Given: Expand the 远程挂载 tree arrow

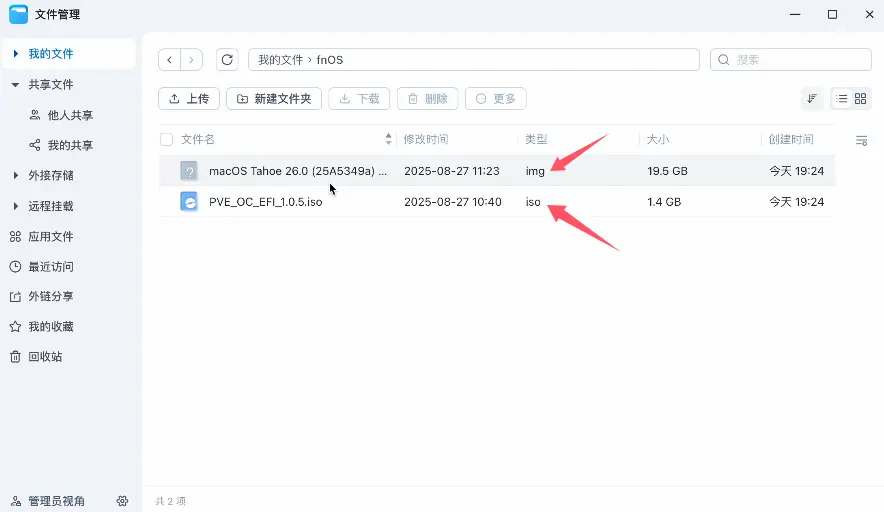Looking at the screenshot, I should pos(16,206).
